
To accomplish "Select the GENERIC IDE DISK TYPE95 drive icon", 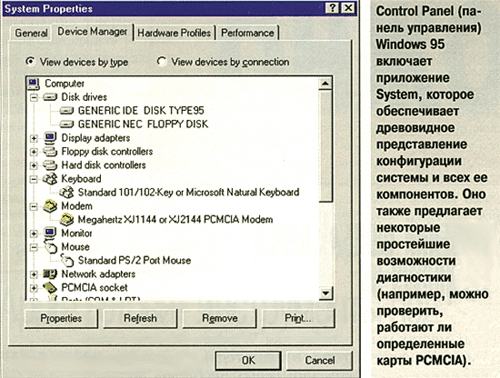I will pyautogui.click(x=67, y=111).
